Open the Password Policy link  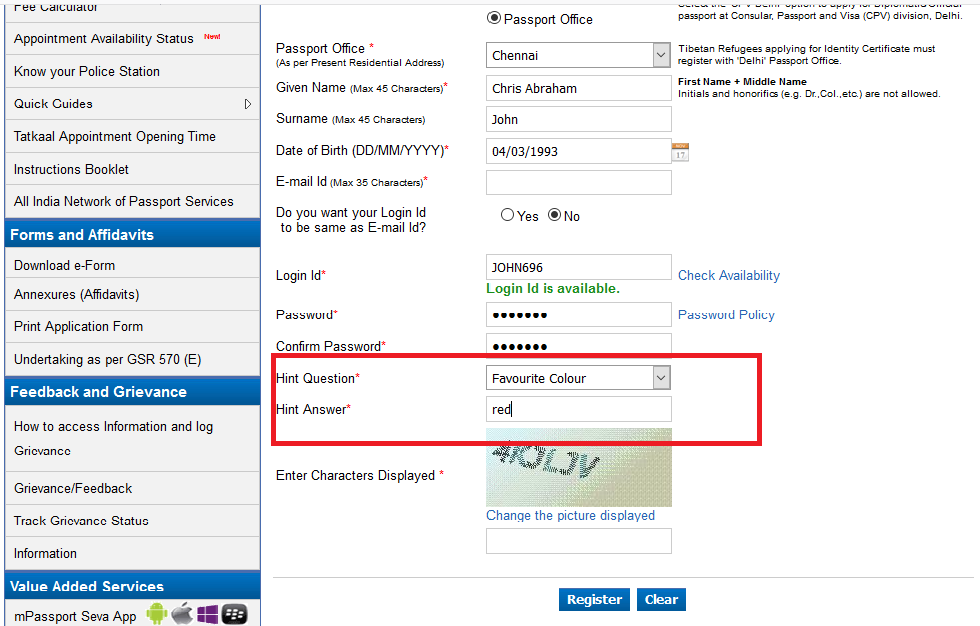pyautogui.click(x=726, y=314)
